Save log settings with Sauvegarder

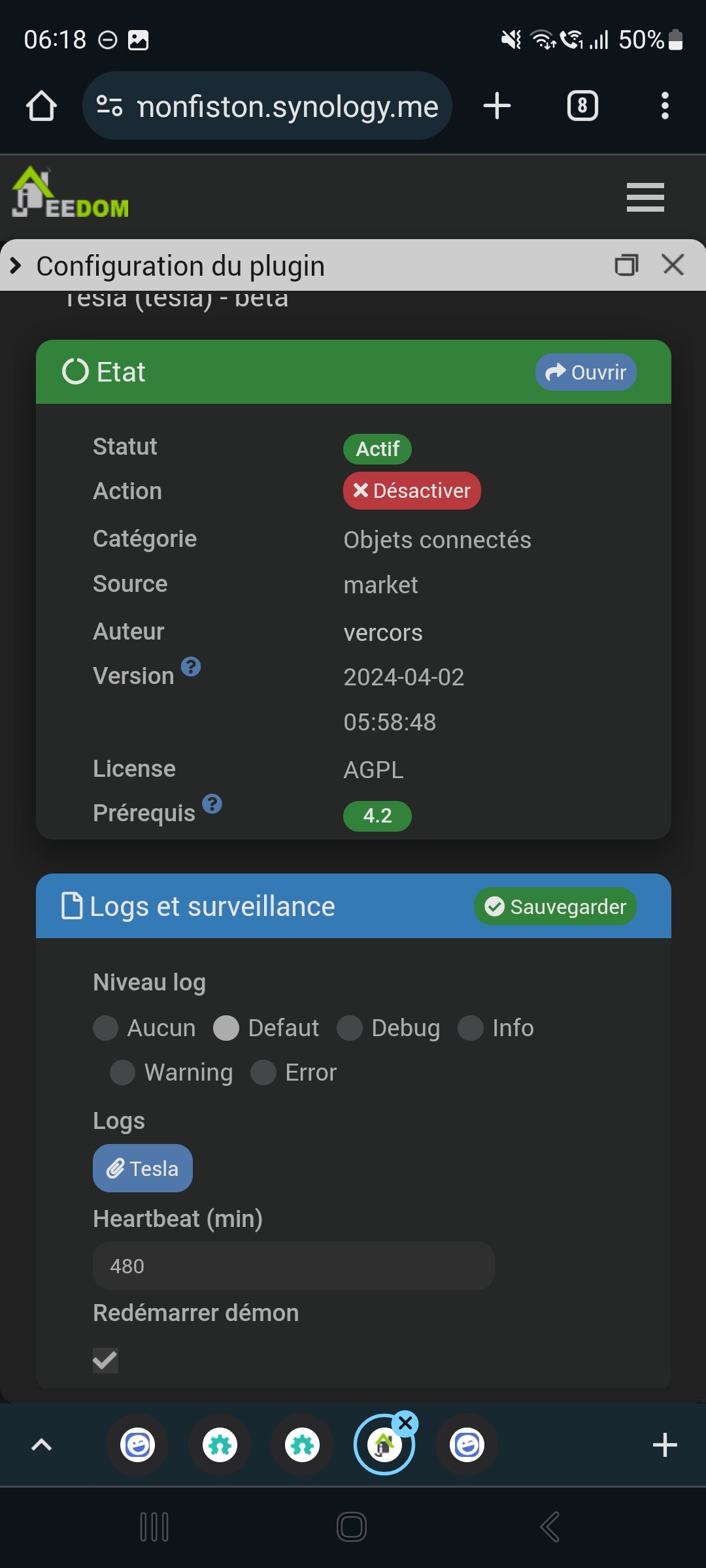click(x=555, y=907)
